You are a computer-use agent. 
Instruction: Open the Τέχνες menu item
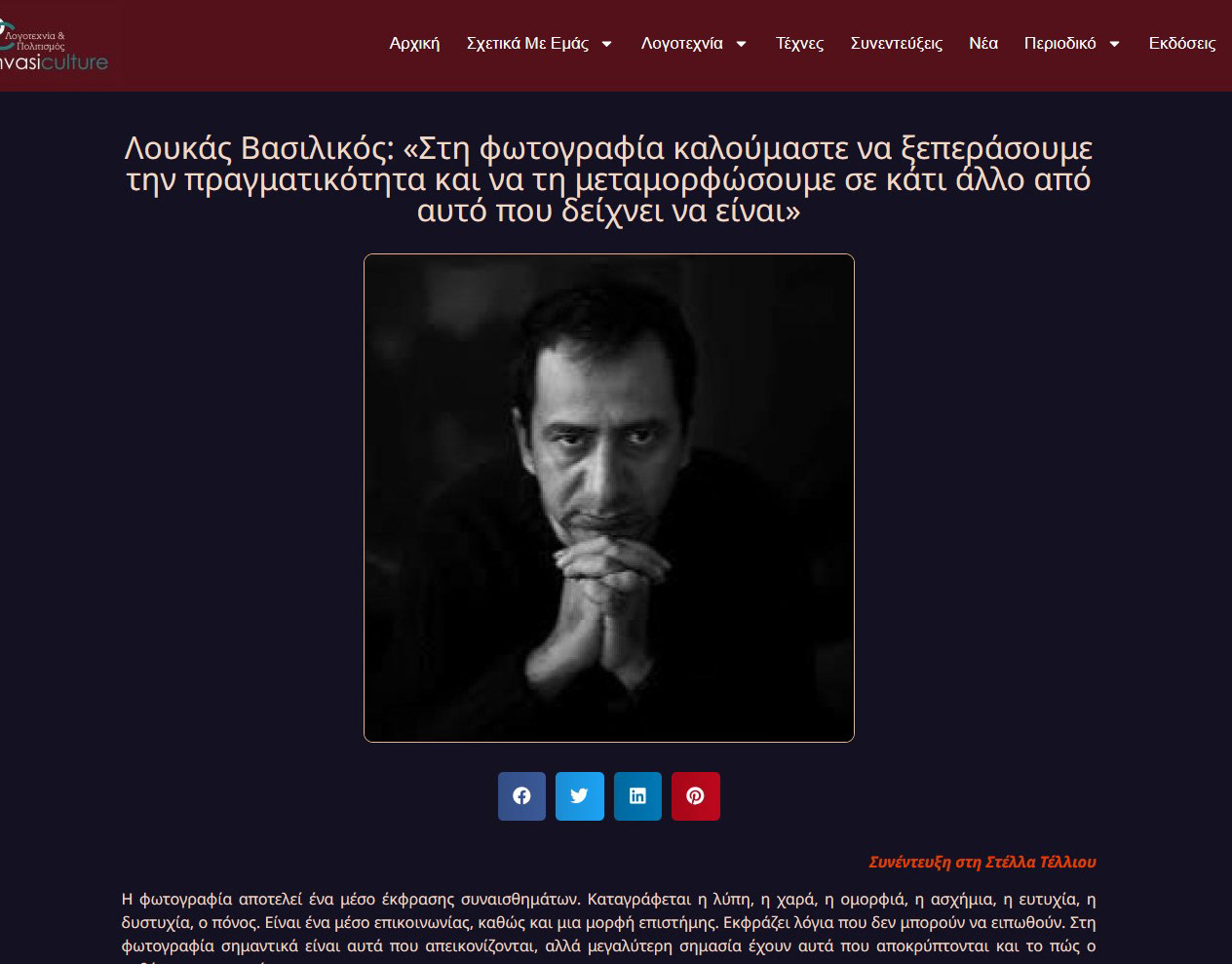(x=799, y=44)
